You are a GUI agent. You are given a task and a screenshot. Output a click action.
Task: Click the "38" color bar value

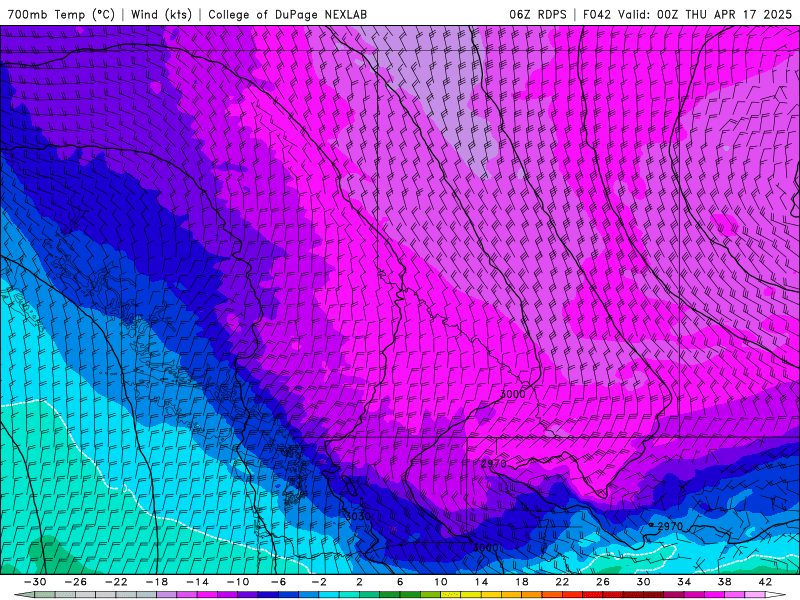724,582
